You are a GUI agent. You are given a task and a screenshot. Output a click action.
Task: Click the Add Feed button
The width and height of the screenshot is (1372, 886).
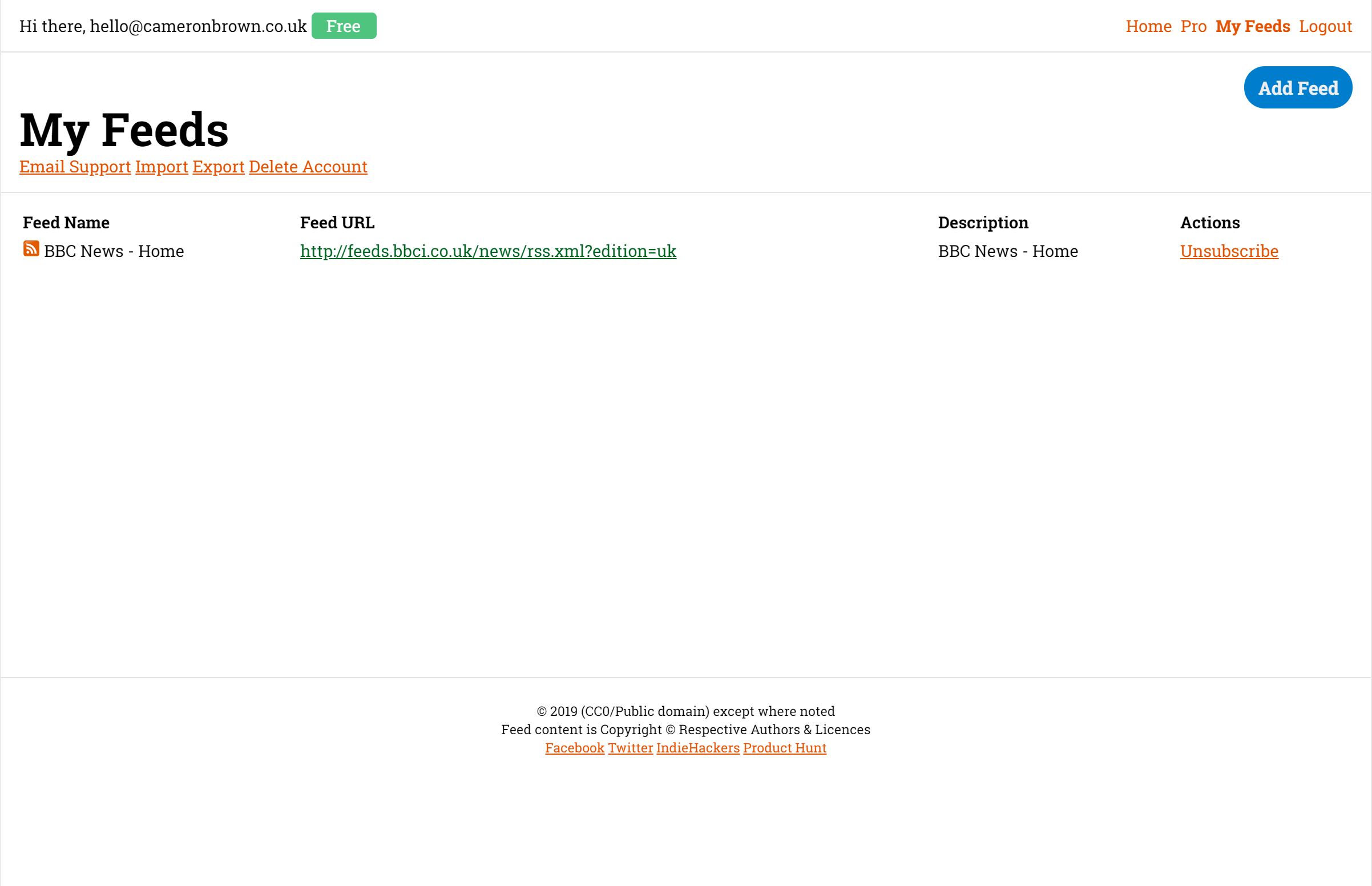point(1298,87)
